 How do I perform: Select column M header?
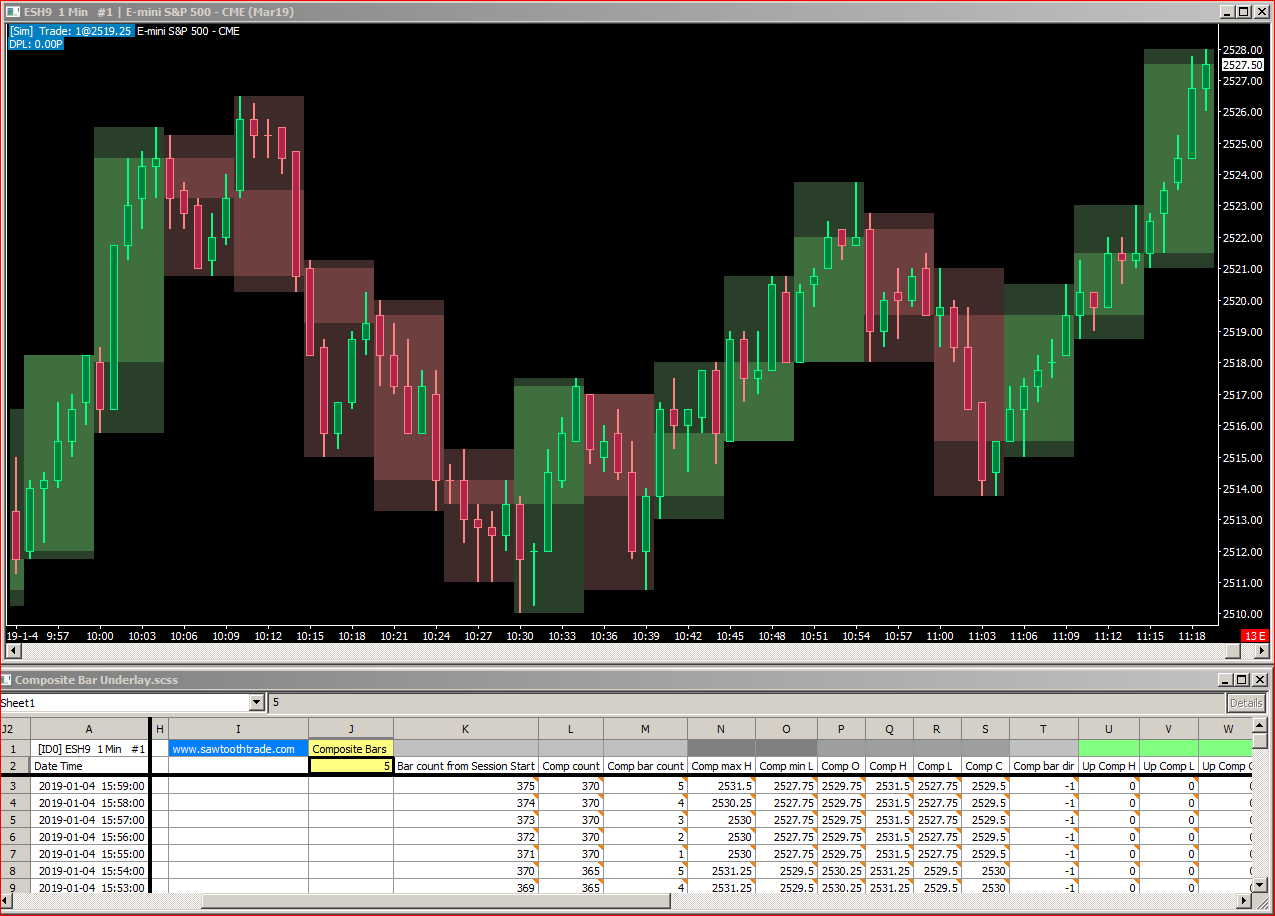645,729
